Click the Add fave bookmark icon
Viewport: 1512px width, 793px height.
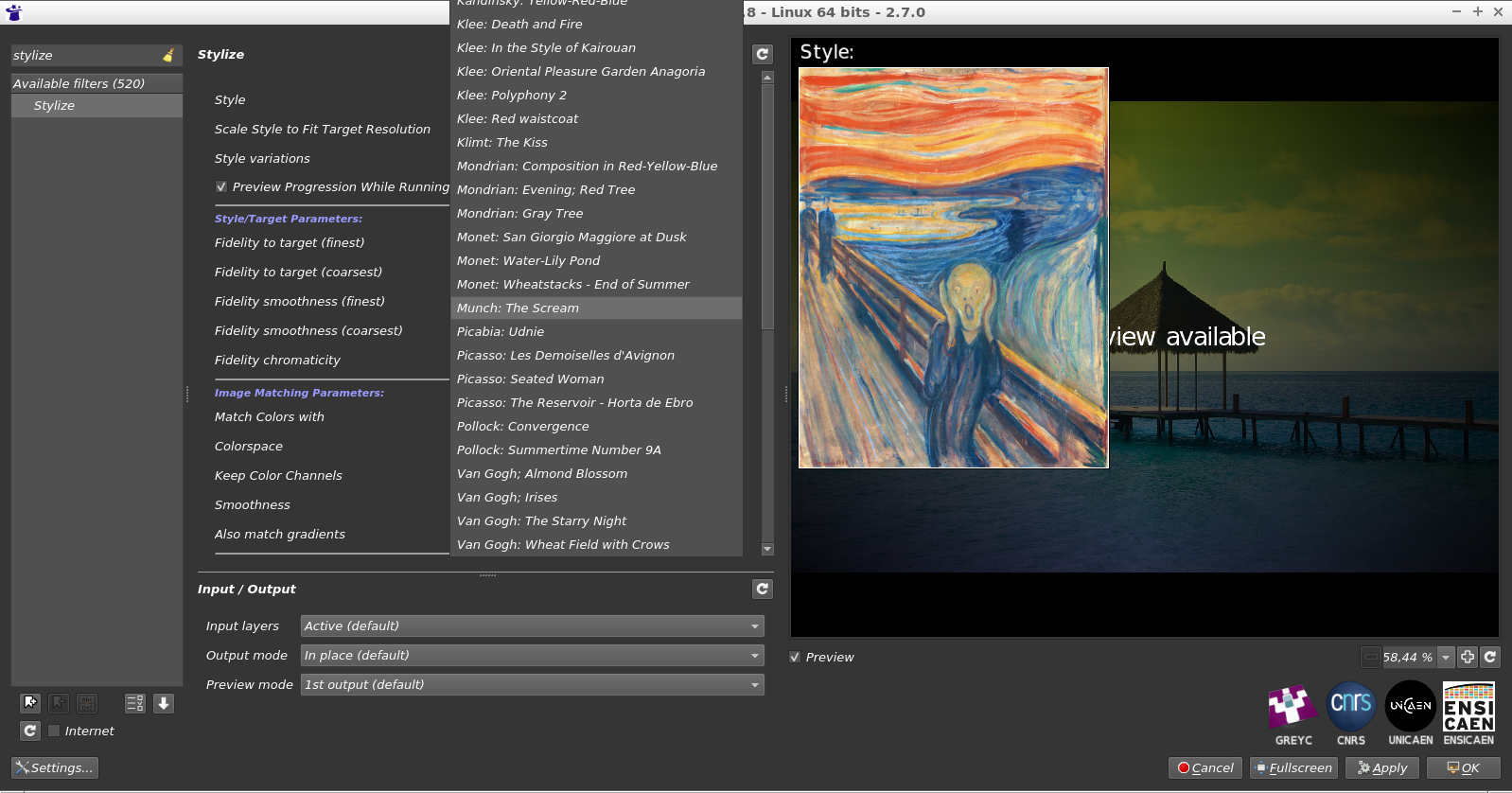coord(30,703)
